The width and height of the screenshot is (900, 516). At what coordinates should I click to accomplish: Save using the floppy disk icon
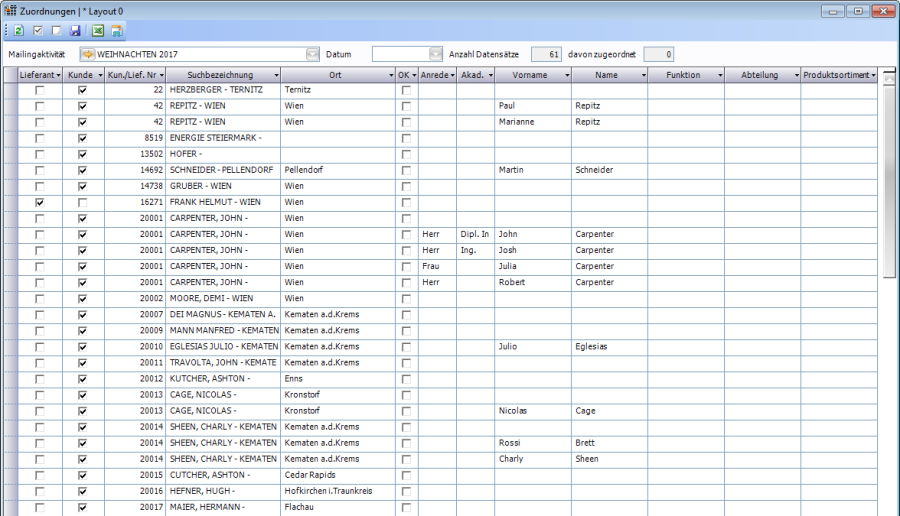tap(75, 31)
